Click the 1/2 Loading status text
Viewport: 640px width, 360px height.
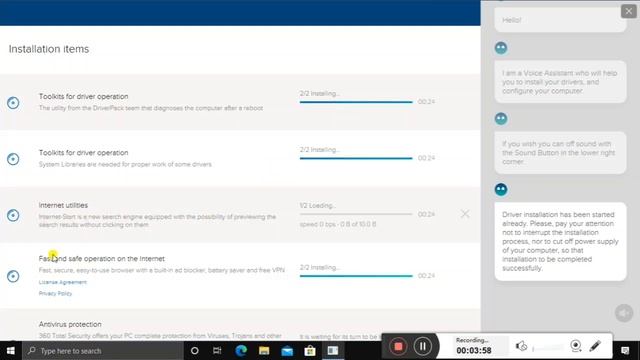(318, 205)
